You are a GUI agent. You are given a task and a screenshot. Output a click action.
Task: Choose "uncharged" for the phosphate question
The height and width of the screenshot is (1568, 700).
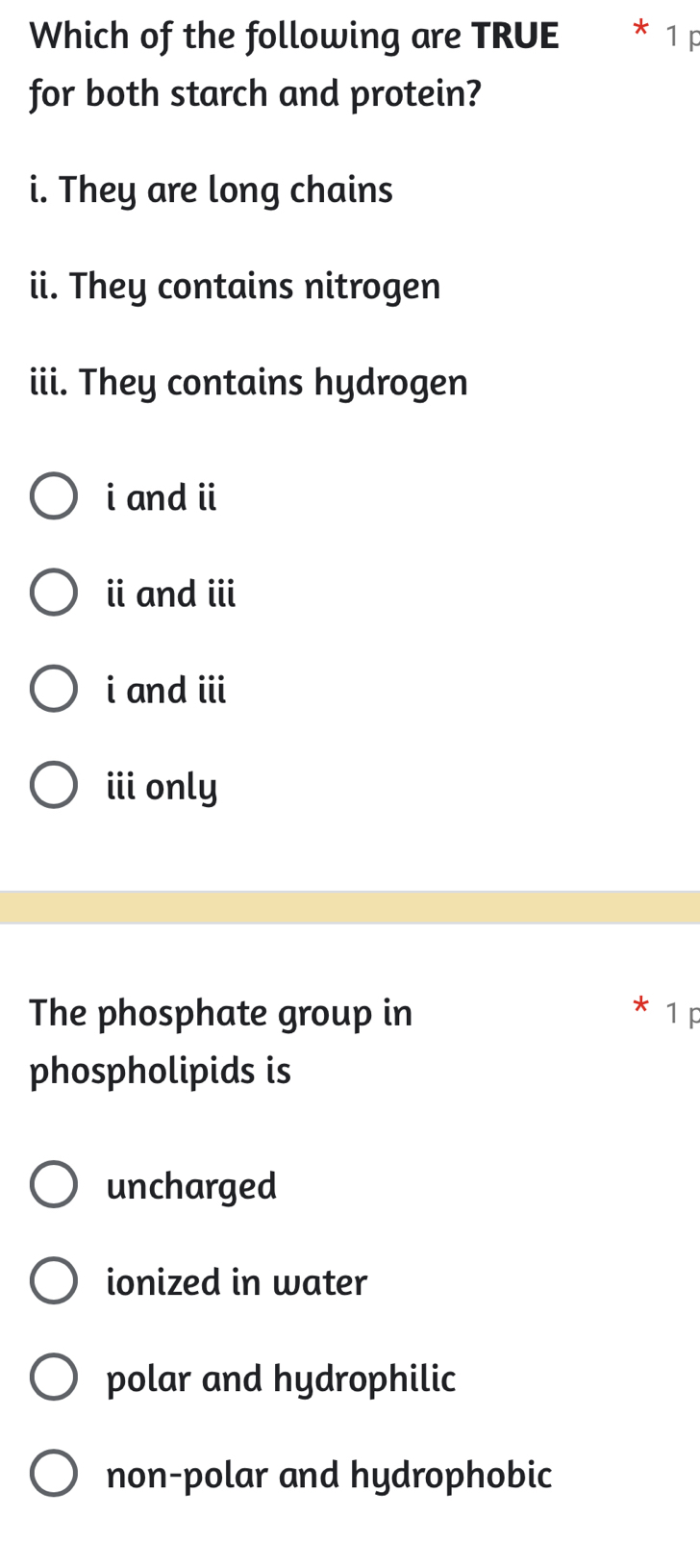55,1183
